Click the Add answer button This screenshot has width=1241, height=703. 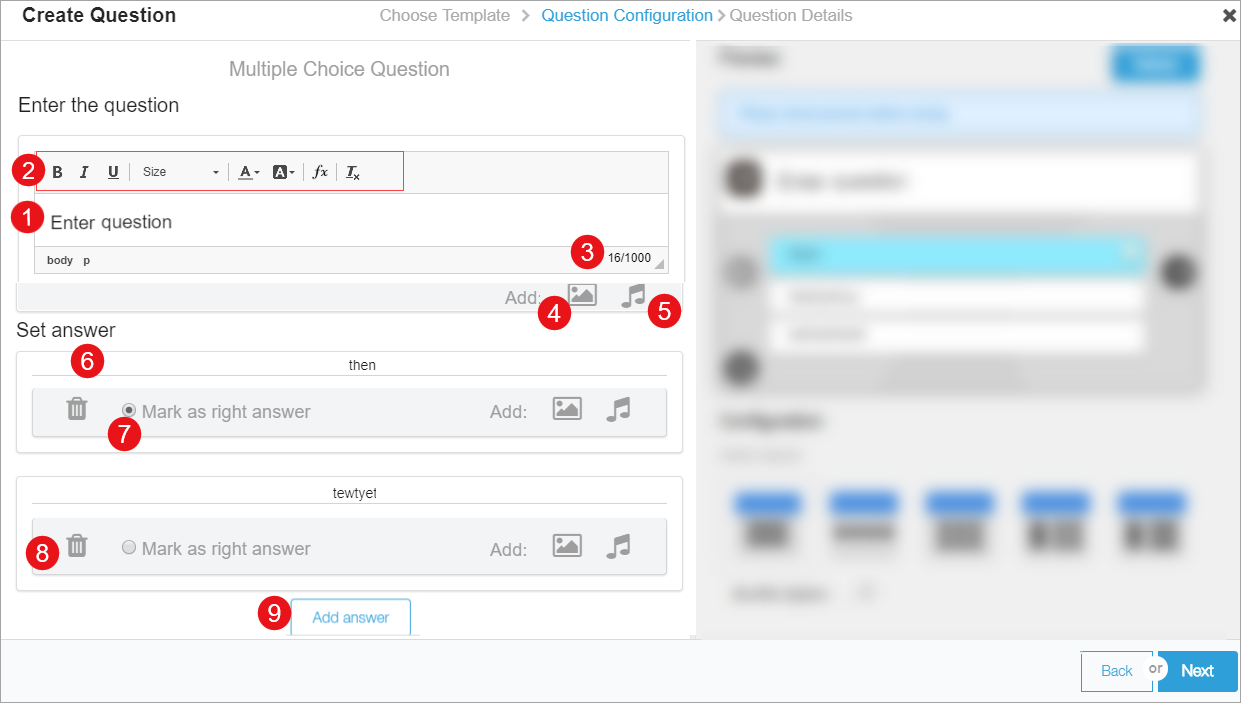coord(350,617)
